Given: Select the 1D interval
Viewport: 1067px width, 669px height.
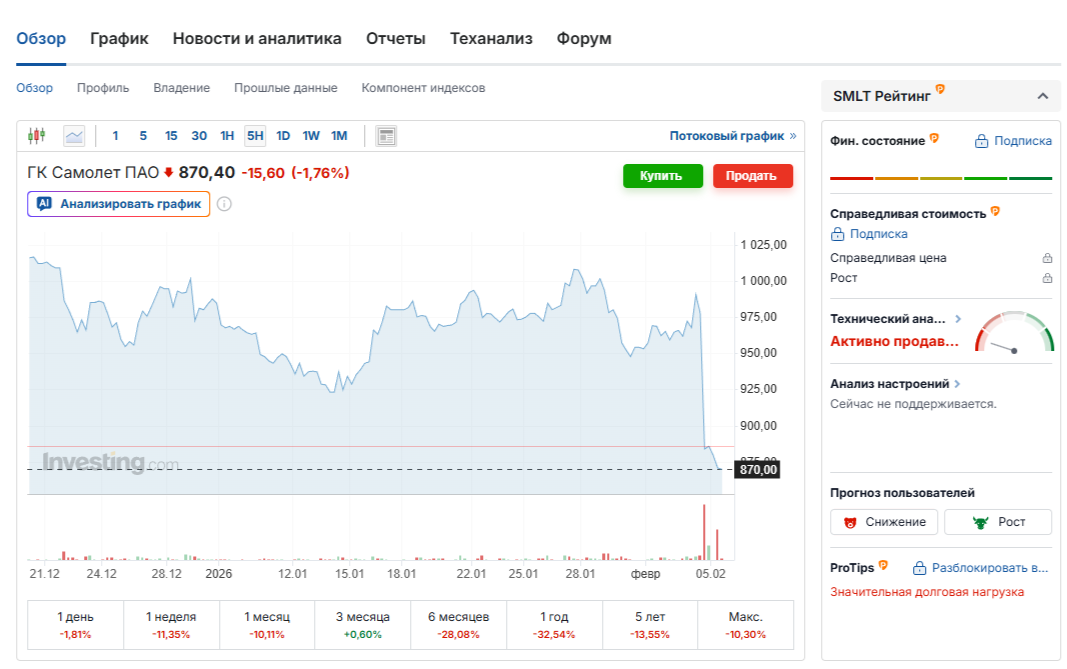Looking at the screenshot, I should click(x=283, y=135).
